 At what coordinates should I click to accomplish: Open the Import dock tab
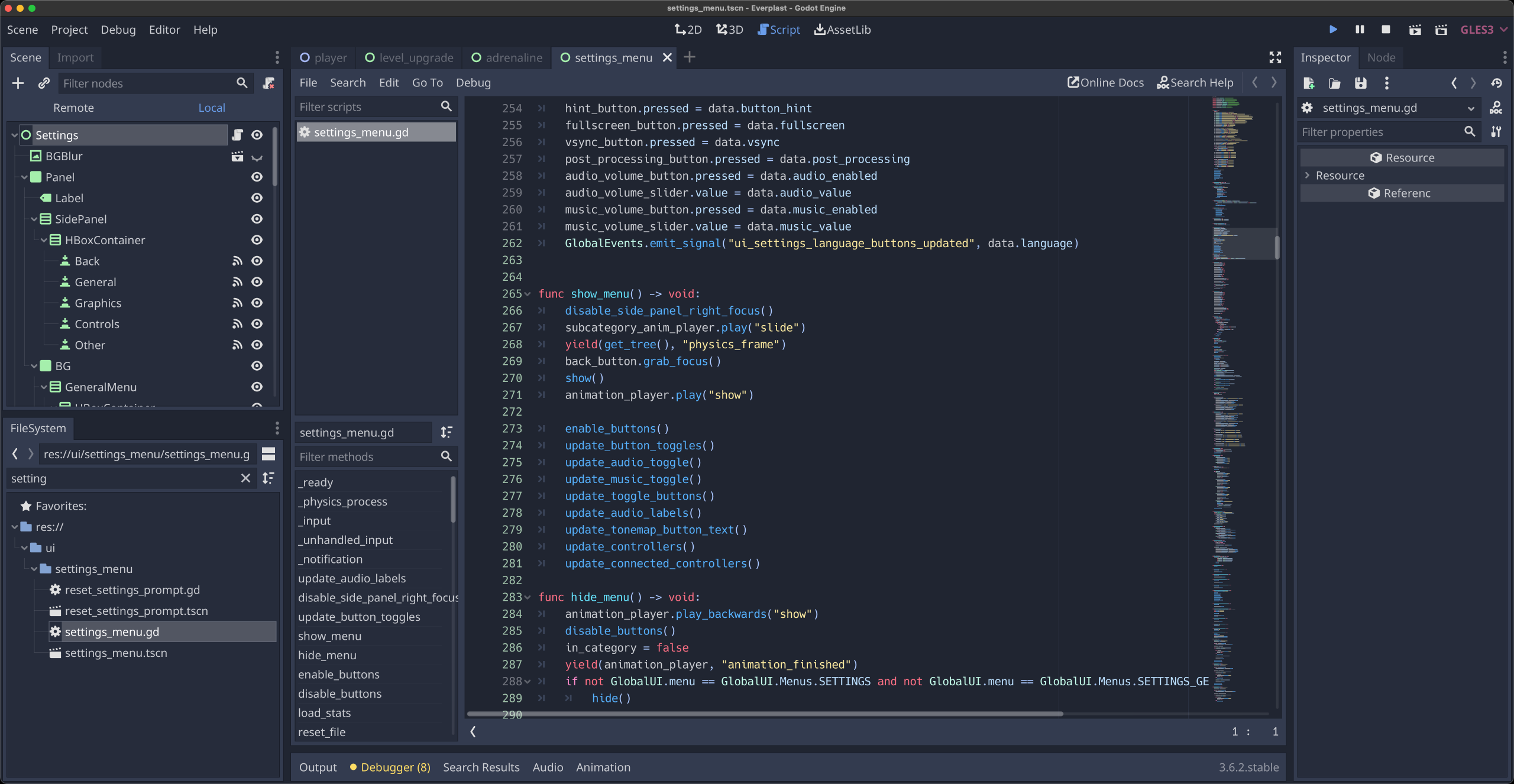(x=75, y=57)
